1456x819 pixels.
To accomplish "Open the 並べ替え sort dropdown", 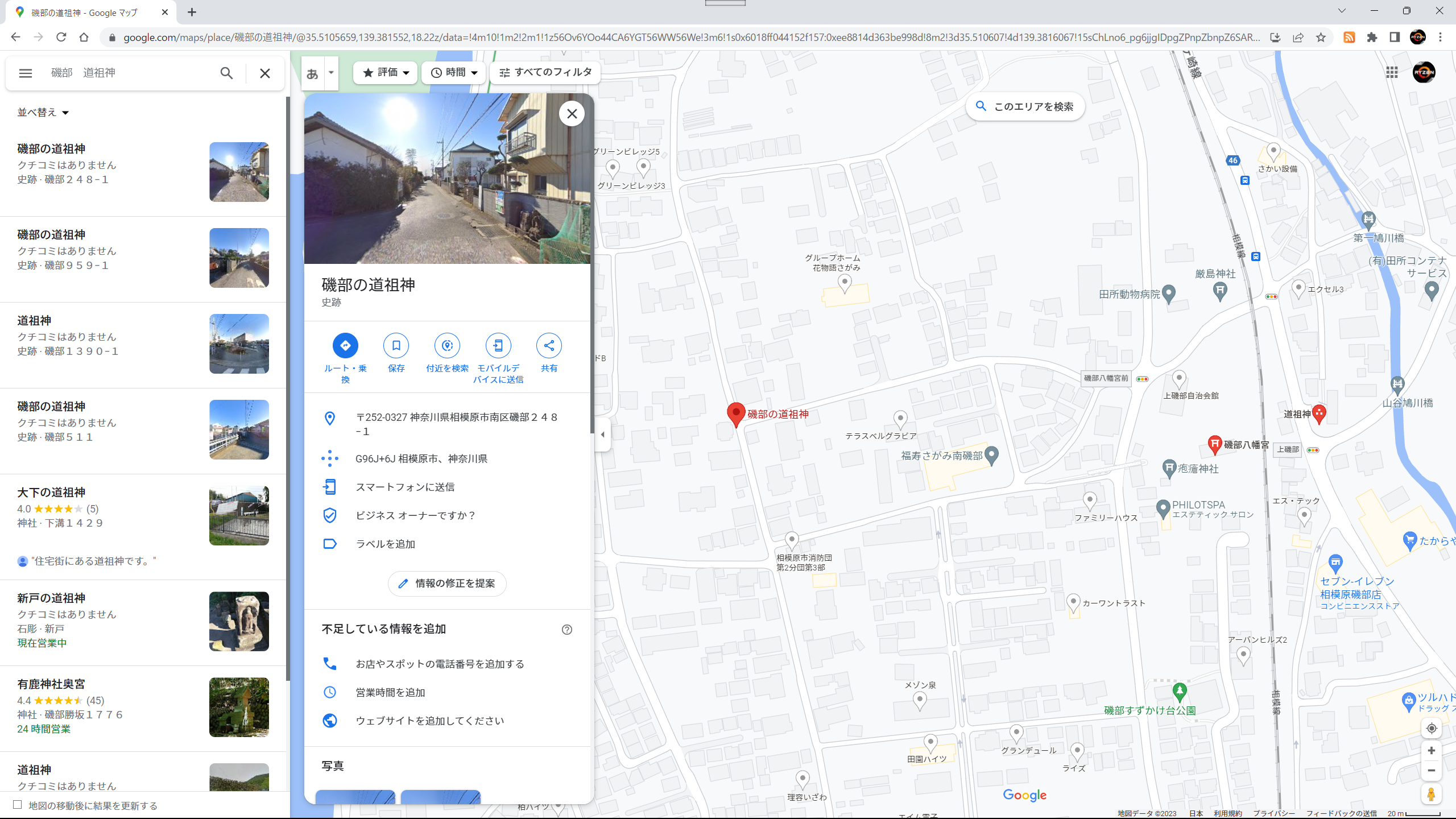I will tap(43, 113).
